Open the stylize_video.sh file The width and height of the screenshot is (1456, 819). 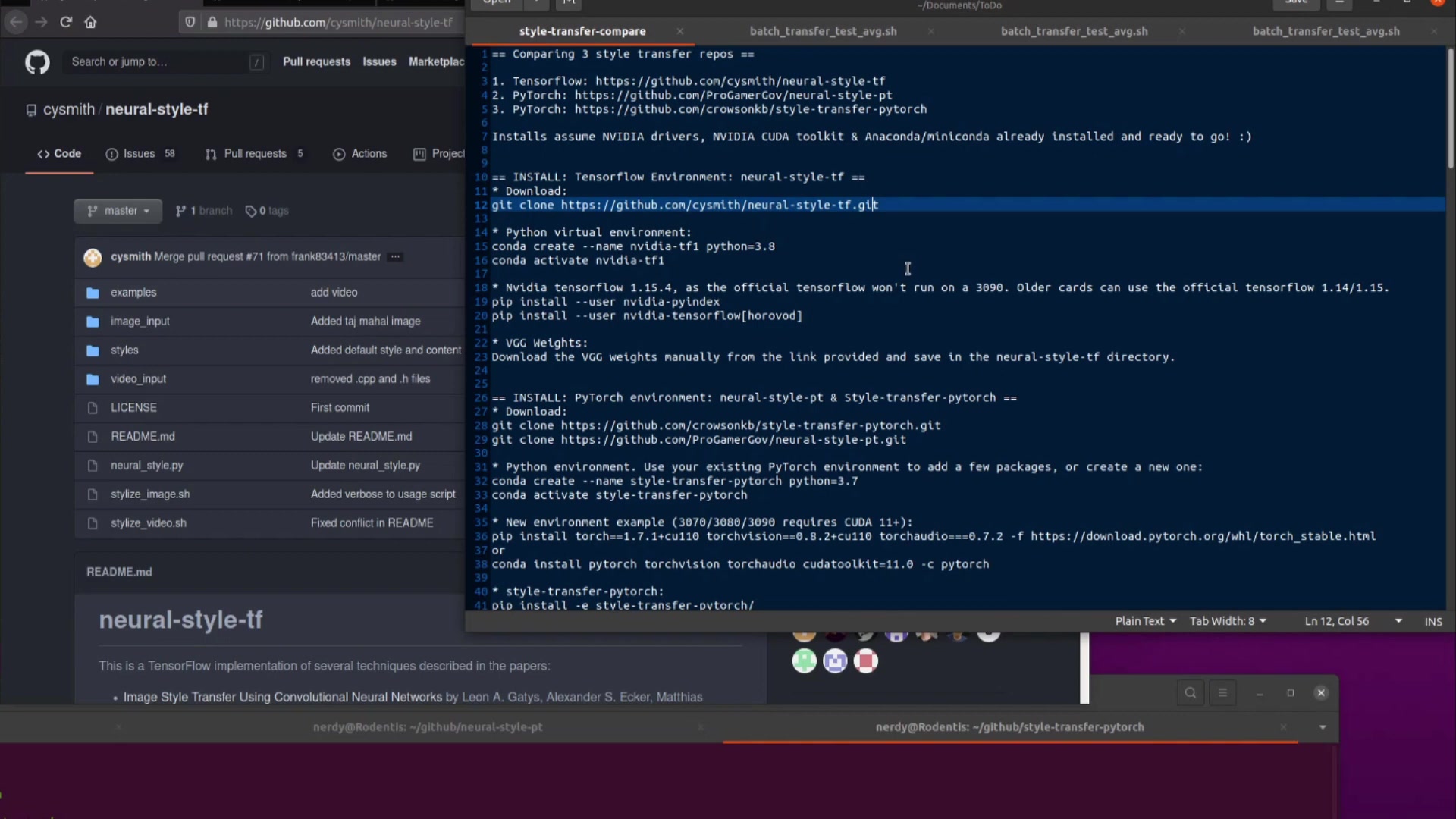149,523
